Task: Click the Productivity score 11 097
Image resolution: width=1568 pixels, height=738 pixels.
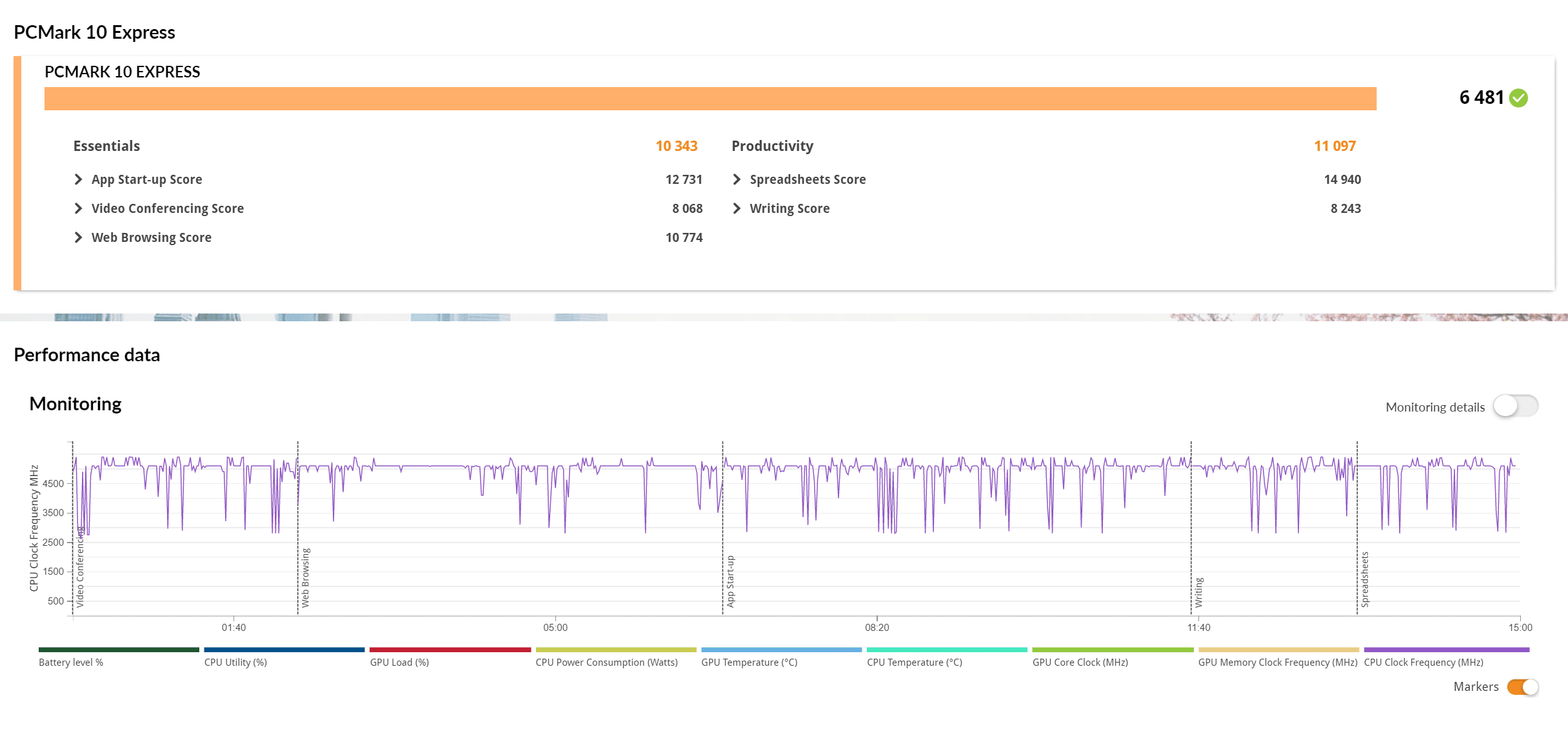Action: click(x=1335, y=146)
